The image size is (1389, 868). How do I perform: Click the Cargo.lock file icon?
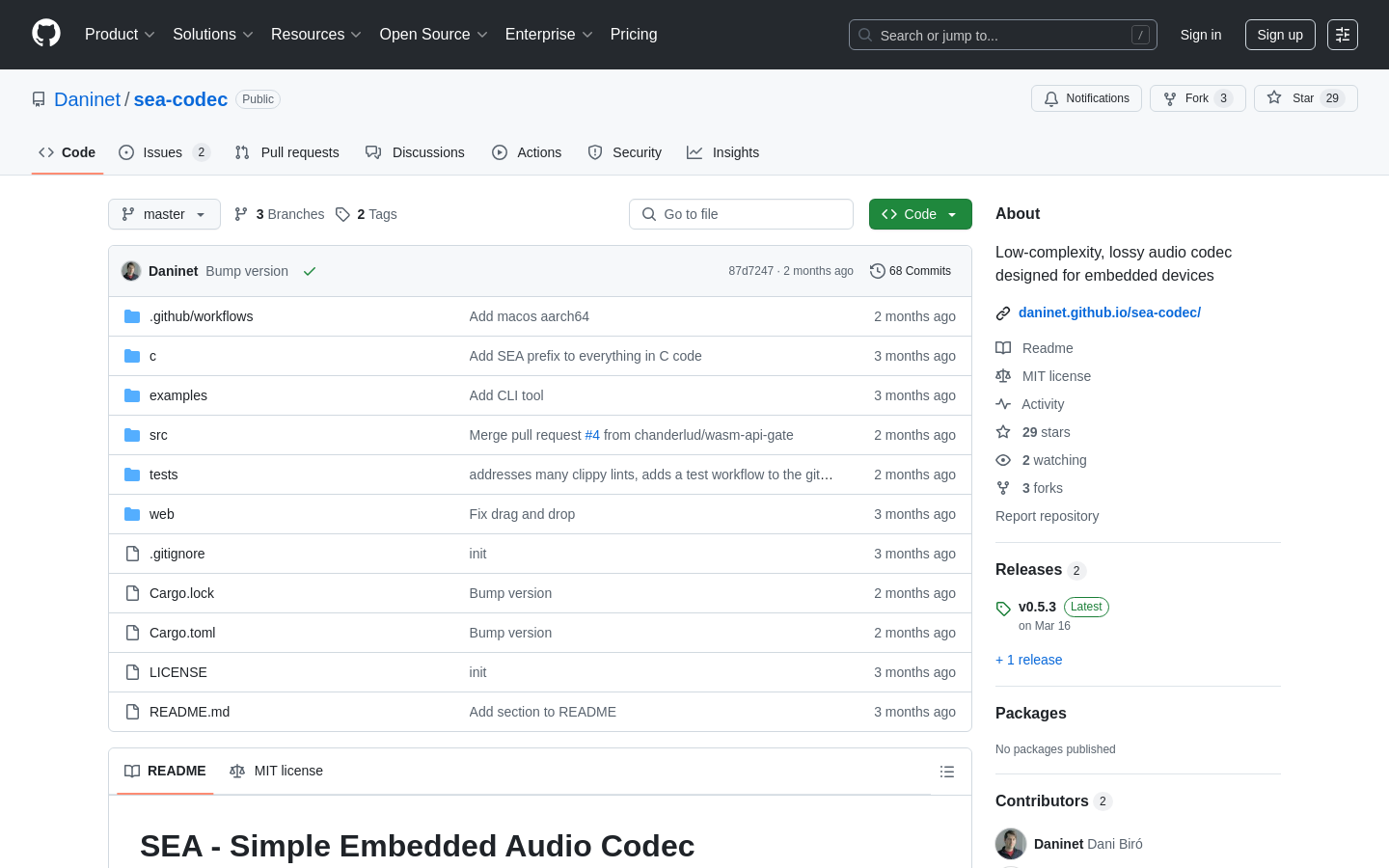(132, 593)
